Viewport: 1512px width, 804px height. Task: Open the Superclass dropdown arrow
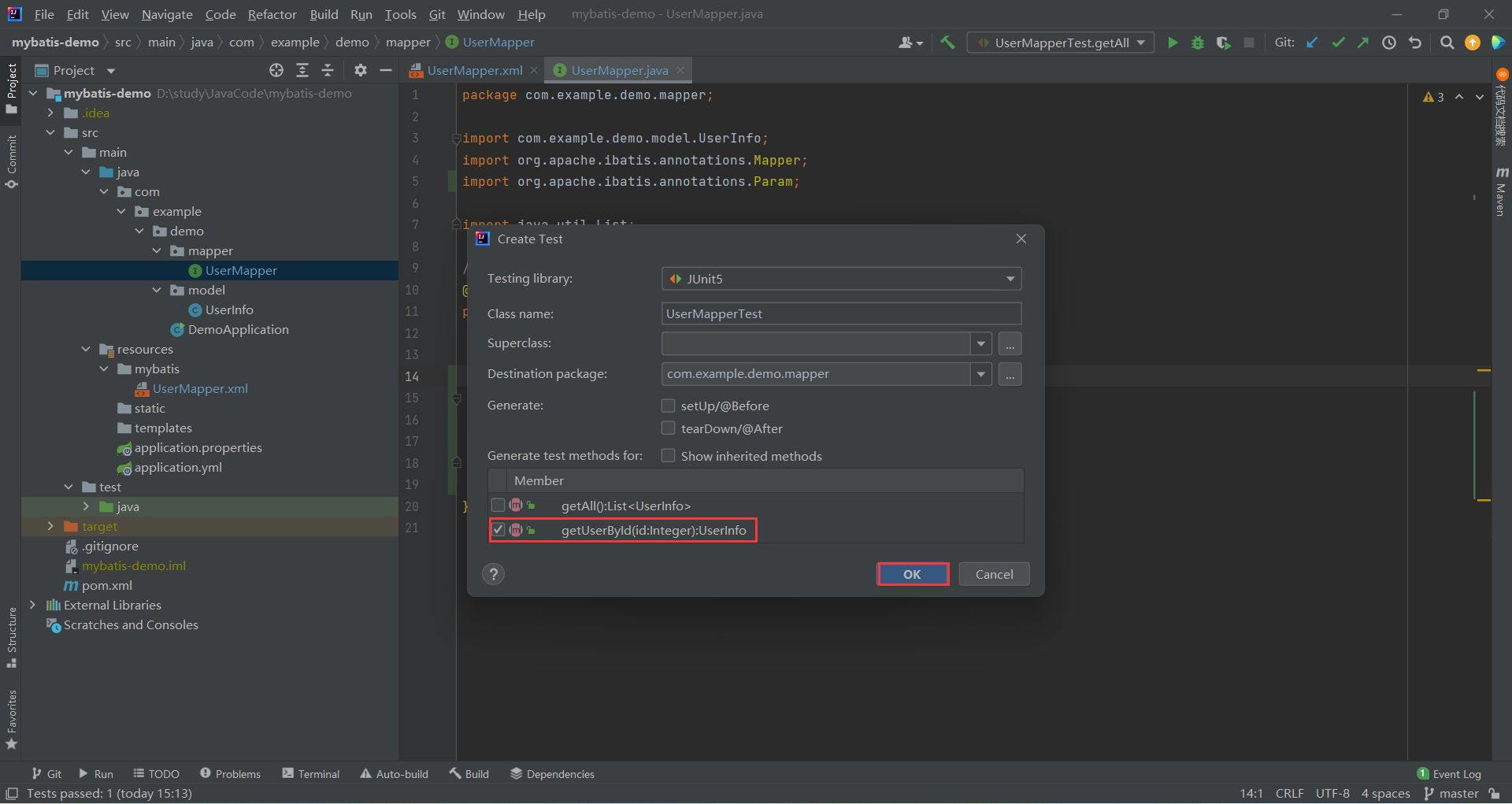(x=980, y=344)
